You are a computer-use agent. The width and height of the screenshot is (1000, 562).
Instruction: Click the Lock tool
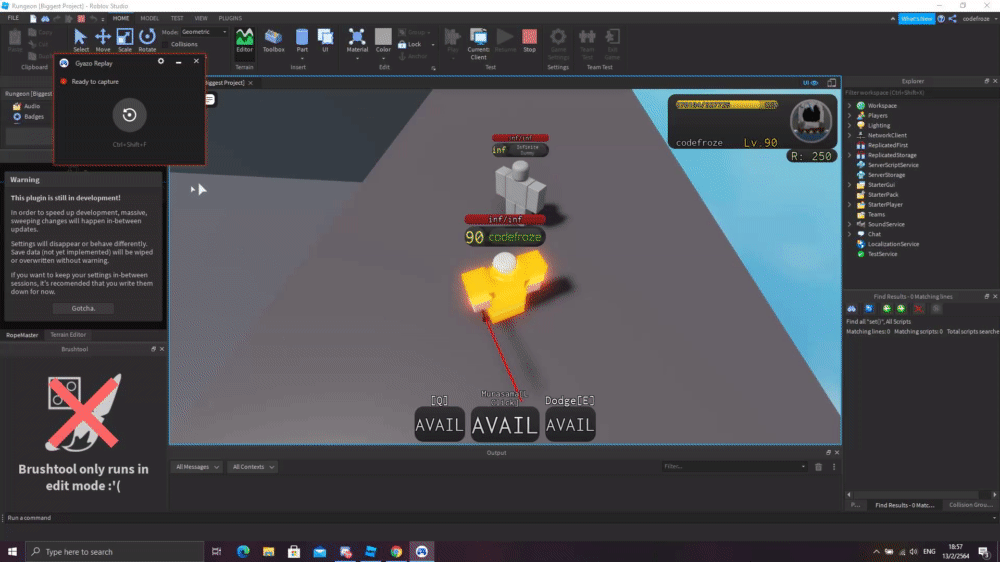(x=409, y=45)
